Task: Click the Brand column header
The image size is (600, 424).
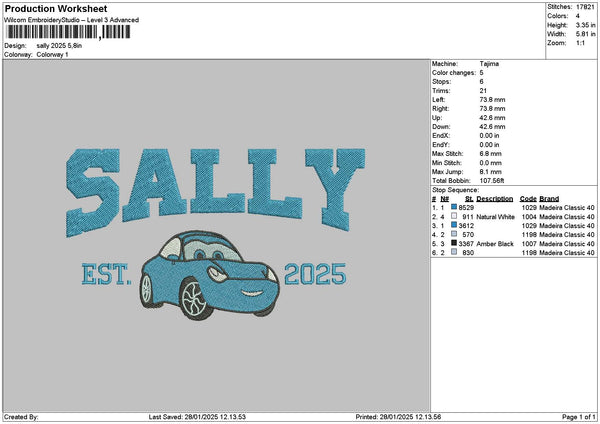Action: (551, 198)
